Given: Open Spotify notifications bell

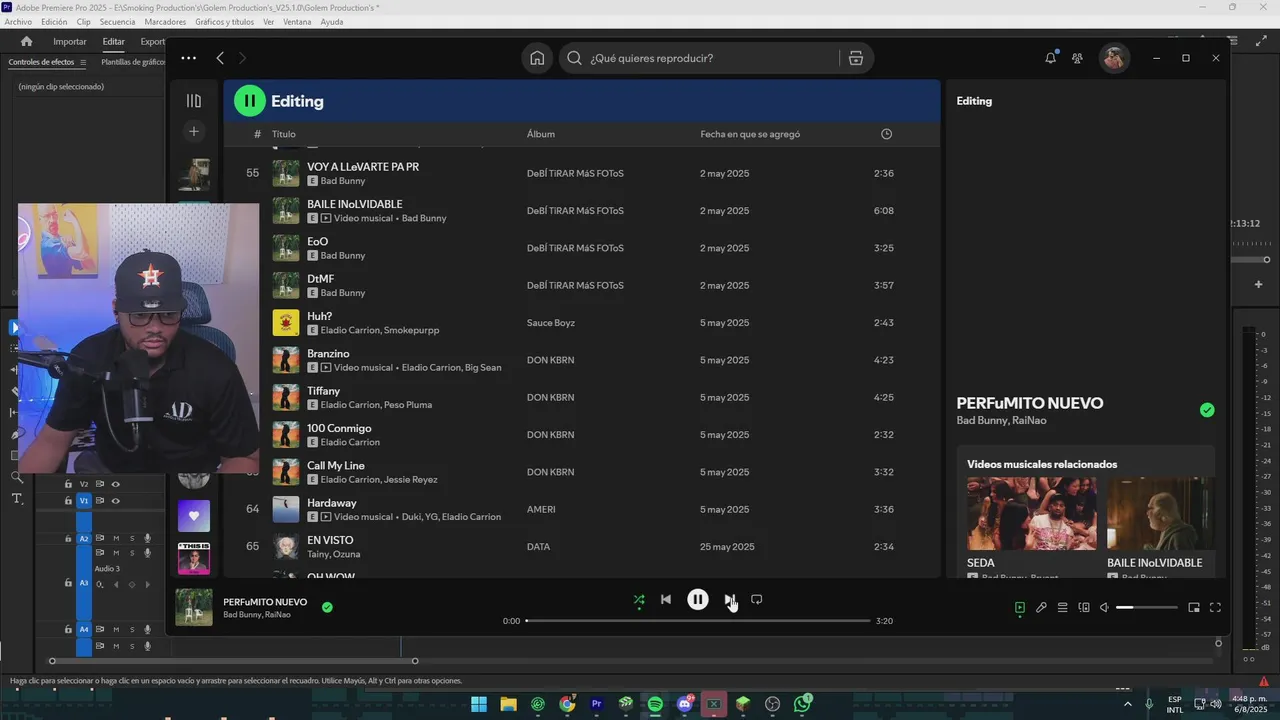Looking at the screenshot, I should [1050, 58].
